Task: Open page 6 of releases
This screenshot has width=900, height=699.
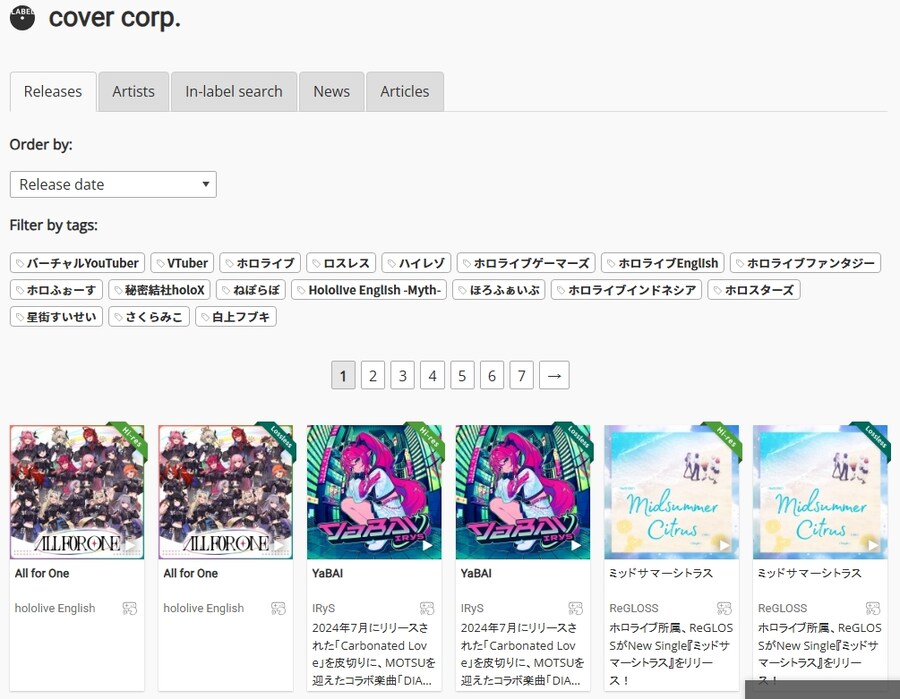Action: pyautogui.click(x=492, y=375)
